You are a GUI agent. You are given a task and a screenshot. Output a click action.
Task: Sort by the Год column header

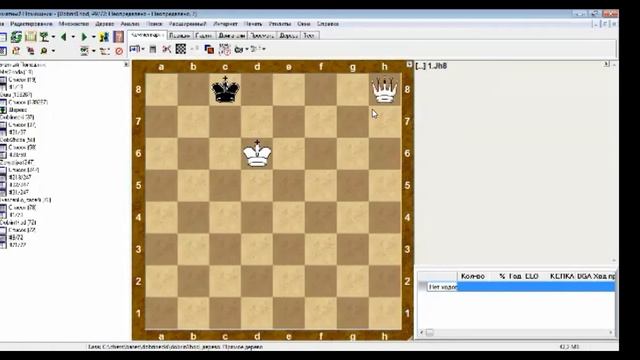click(x=515, y=276)
